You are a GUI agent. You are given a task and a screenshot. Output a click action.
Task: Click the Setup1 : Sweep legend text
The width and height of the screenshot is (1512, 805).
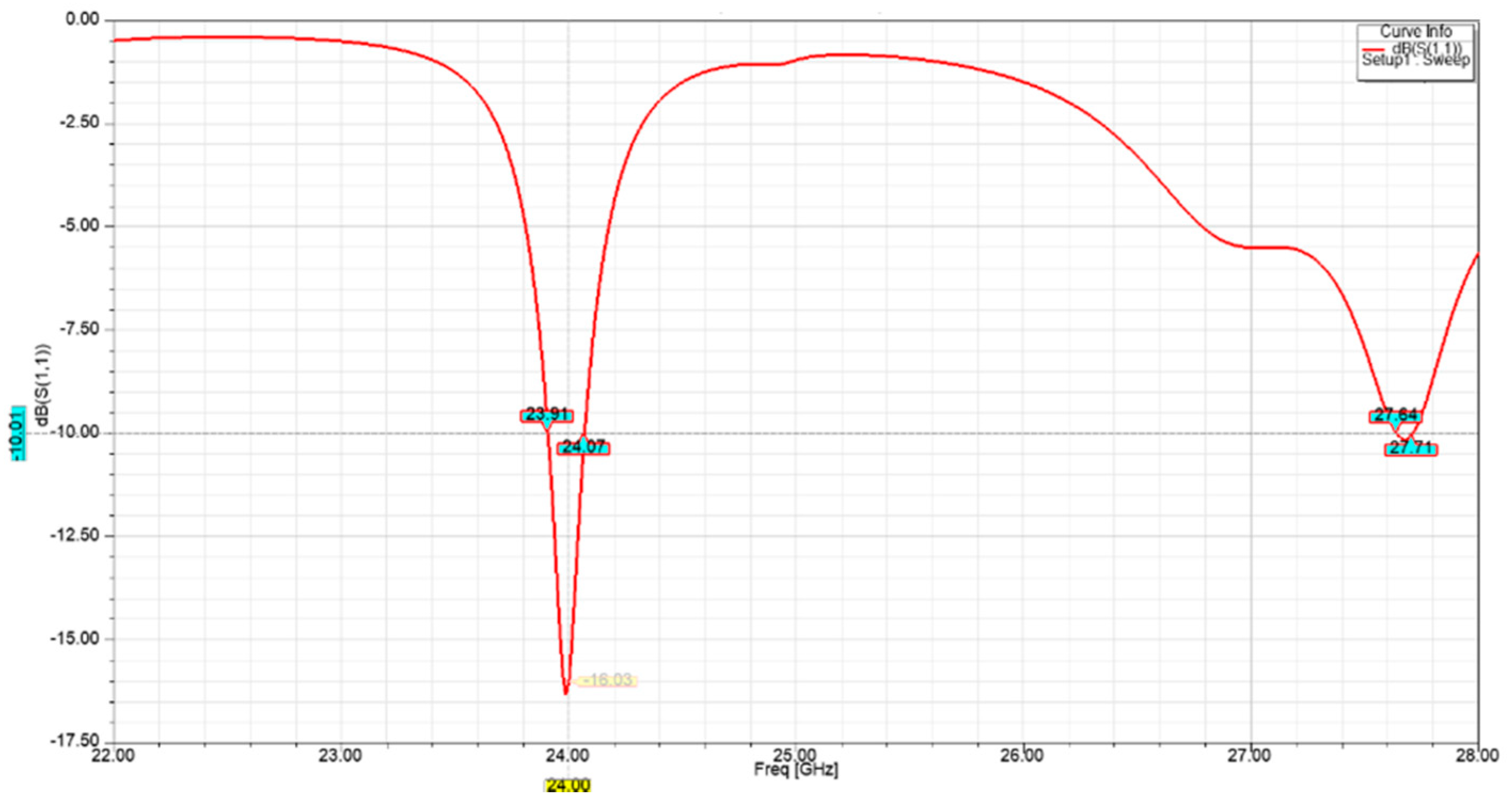1415,60
